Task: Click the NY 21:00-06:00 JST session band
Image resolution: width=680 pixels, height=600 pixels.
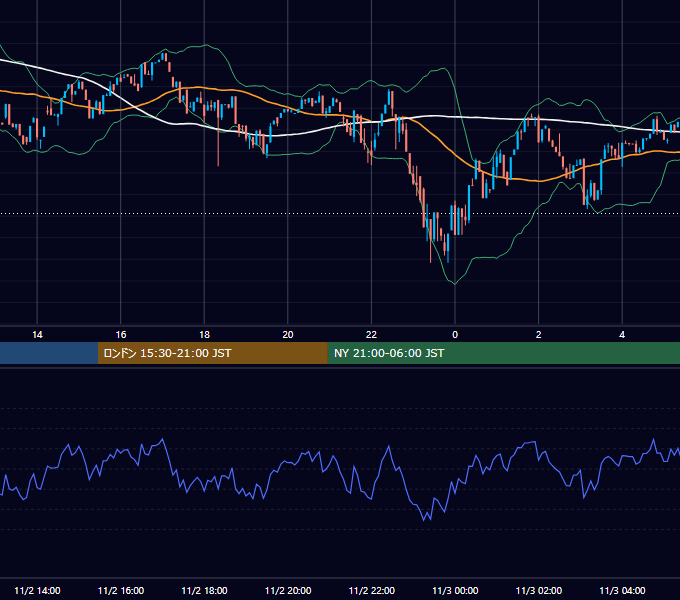Action: pyautogui.click(x=503, y=353)
